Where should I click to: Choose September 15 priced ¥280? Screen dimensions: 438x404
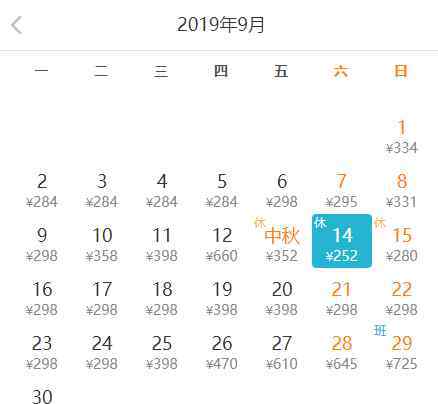pyautogui.click(x=401, y=245)
